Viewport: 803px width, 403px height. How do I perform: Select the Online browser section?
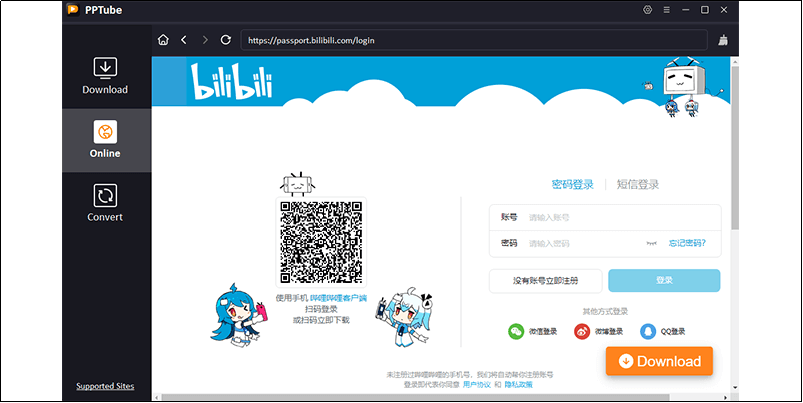105,140
